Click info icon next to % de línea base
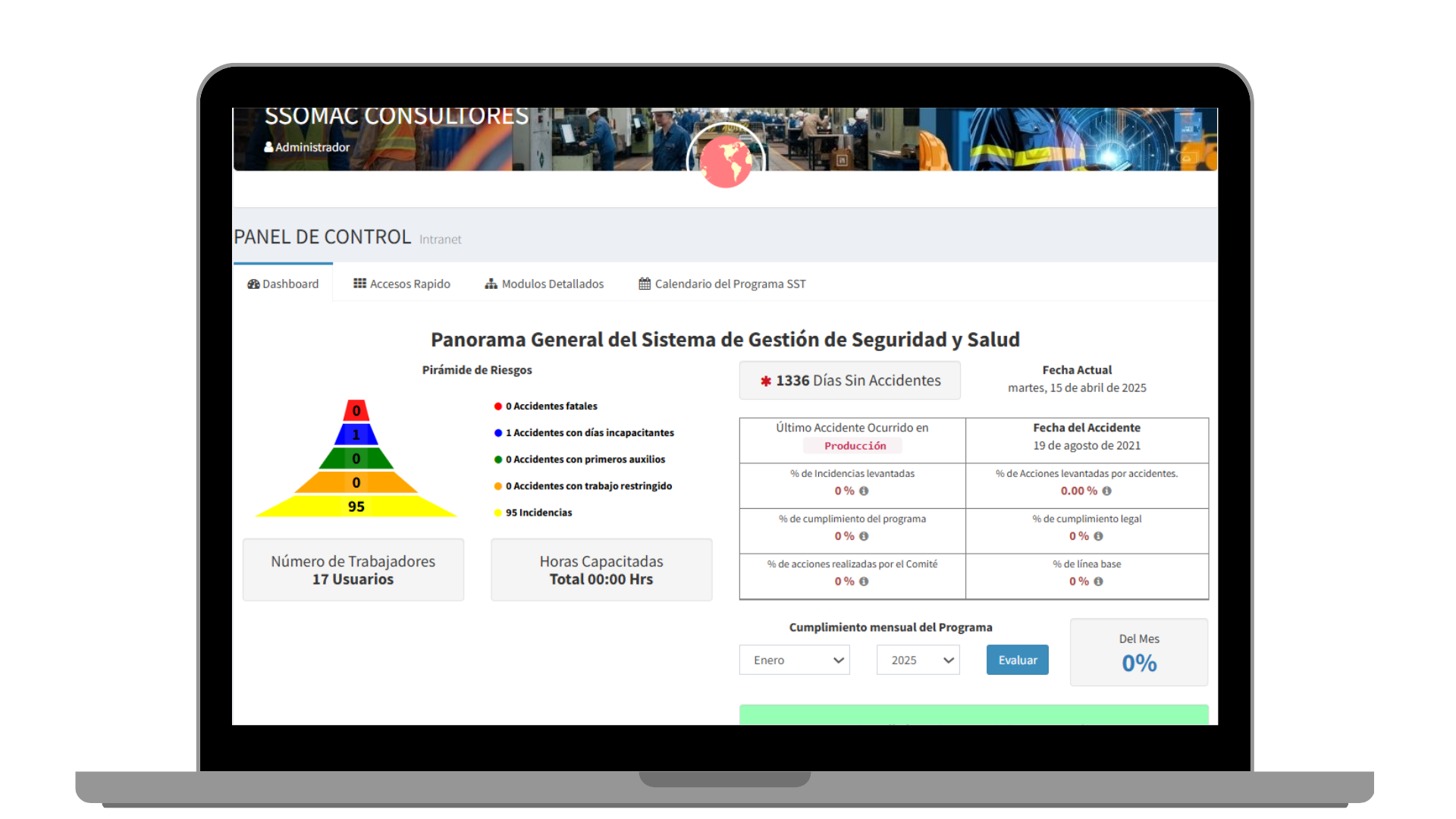Screen dimensions: 1456x819 [x=1100, y=582]
